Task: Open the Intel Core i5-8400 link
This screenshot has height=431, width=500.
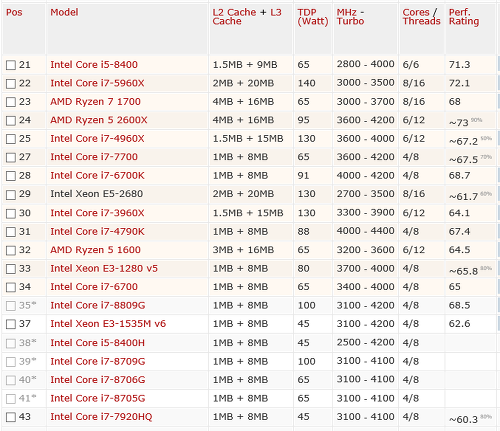Action: coord(94,65)
